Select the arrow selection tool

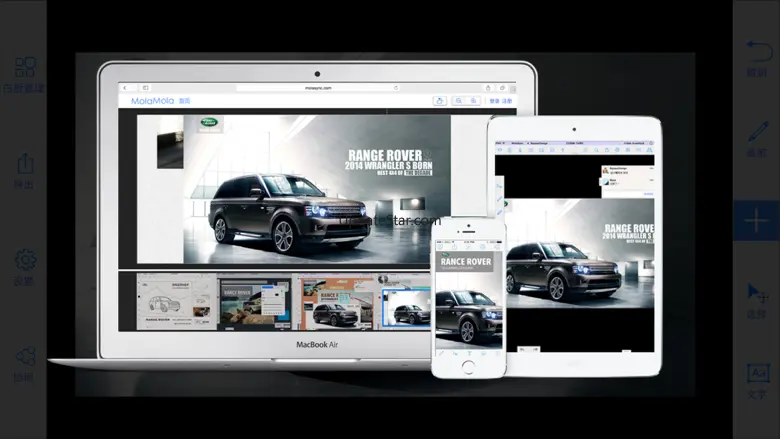(x=758, y=293)
